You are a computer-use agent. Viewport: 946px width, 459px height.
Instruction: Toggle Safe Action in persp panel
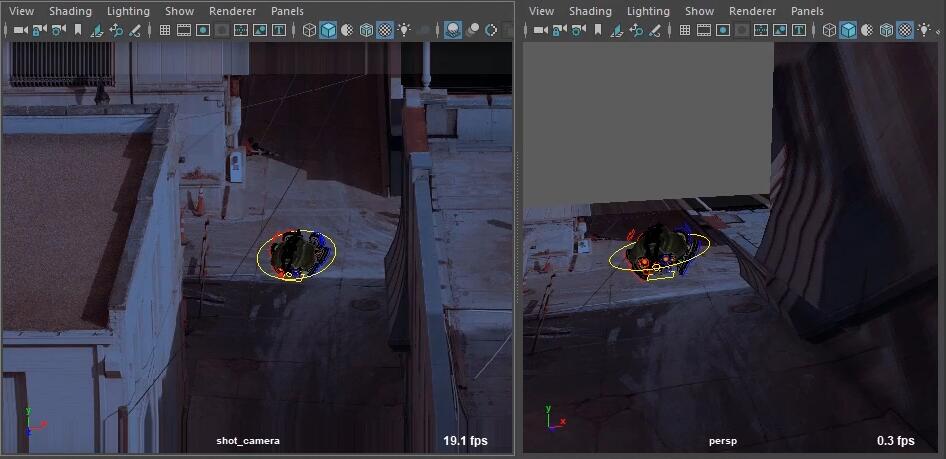click(780, 30)
